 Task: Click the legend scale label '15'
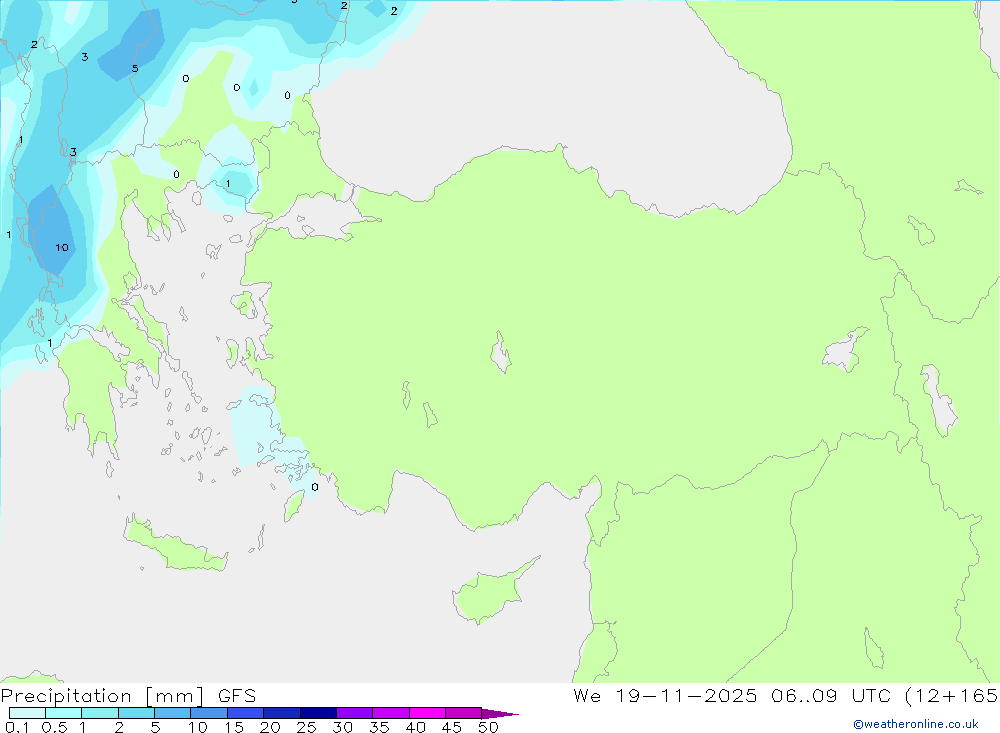point(233,727)
